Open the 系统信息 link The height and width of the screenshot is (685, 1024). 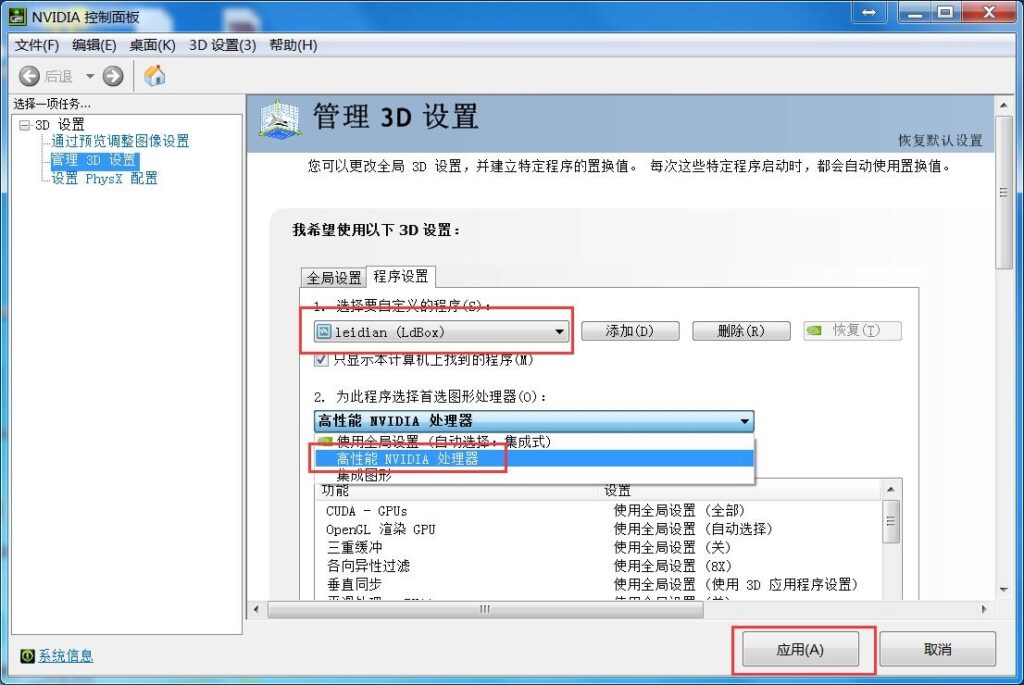[65, 656]
